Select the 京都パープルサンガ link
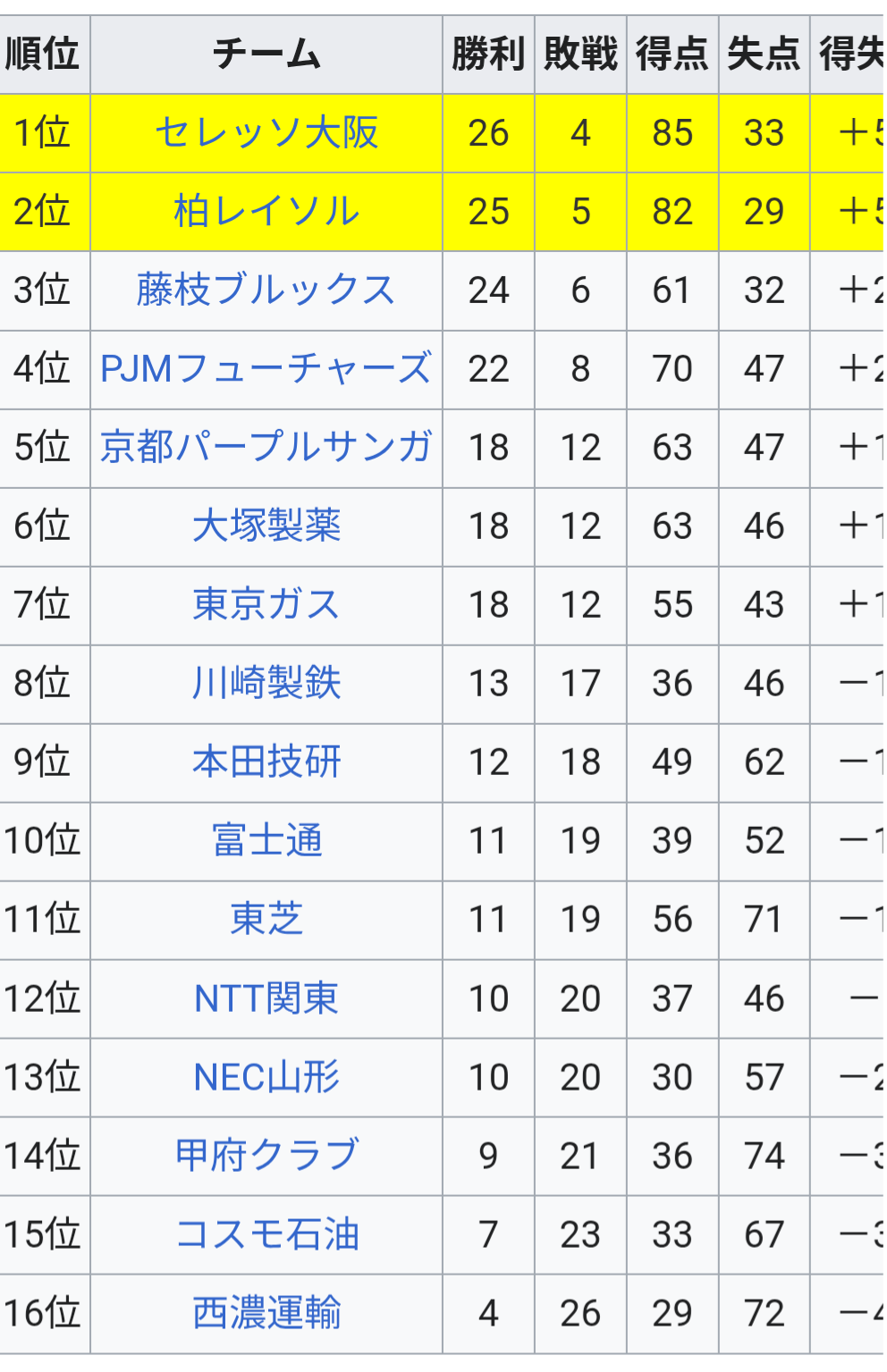 (x=266, y=448)
